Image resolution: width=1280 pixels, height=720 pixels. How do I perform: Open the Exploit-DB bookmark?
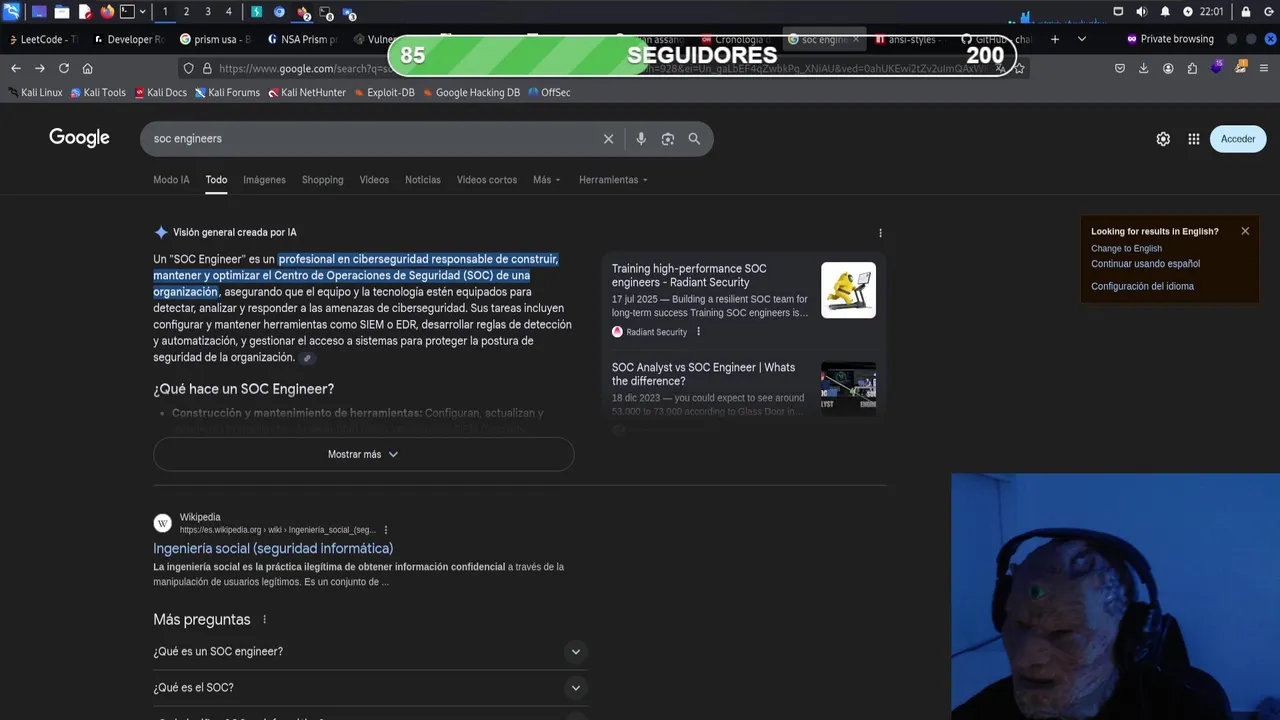tap(384, 92)
